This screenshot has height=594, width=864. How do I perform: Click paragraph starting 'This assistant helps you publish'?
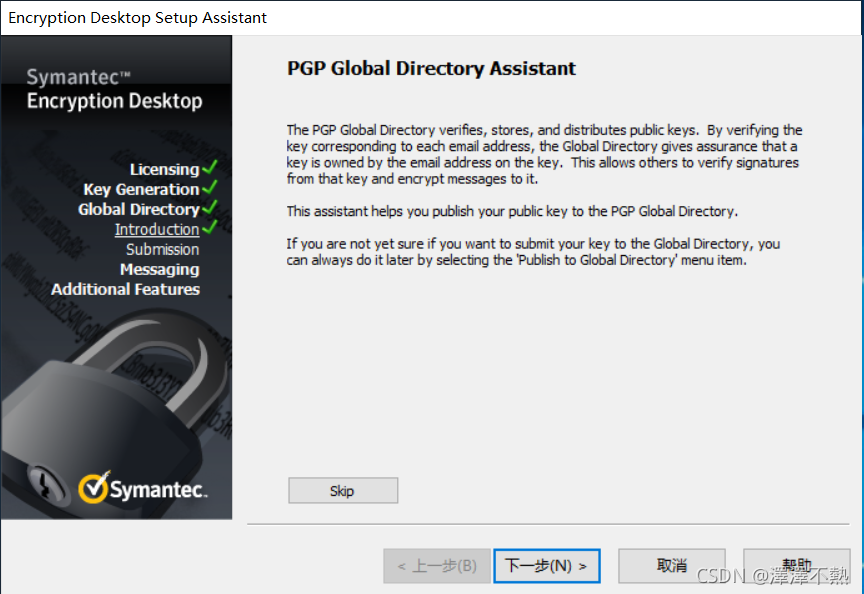(x=512, y=212)
